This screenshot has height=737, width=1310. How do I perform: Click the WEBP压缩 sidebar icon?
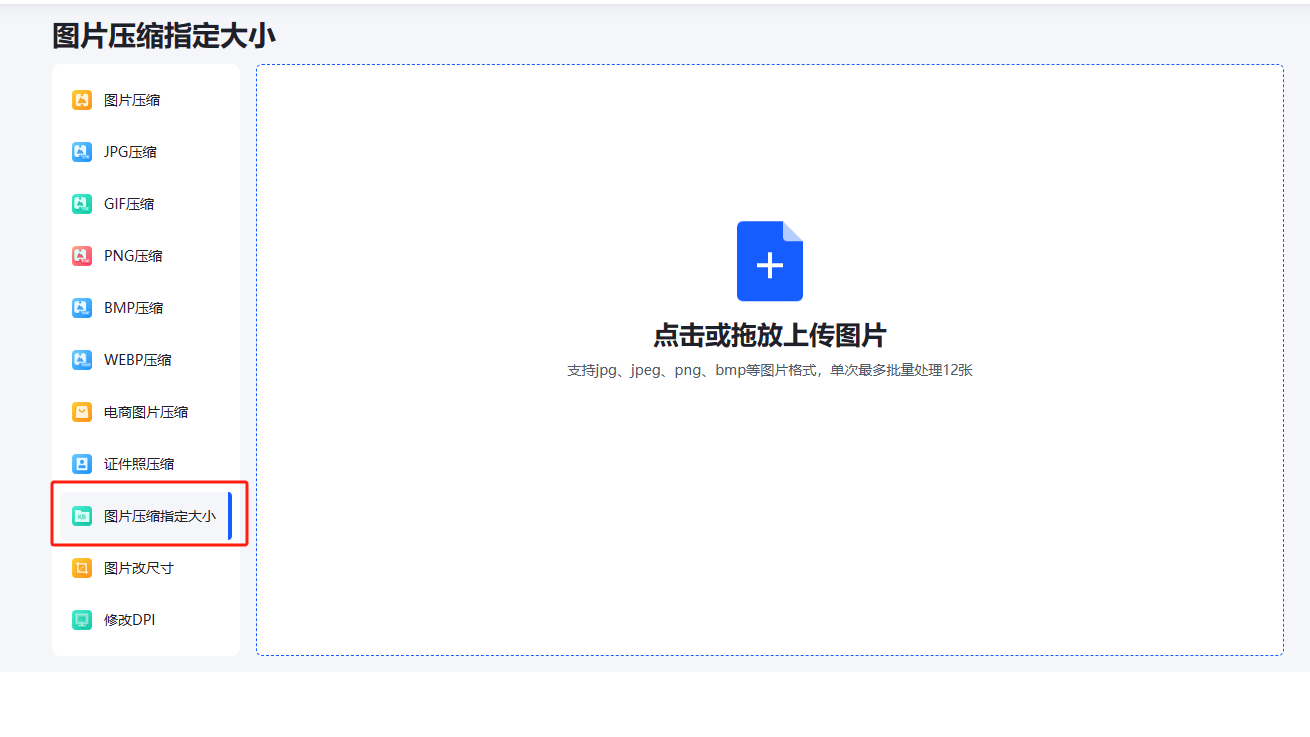(x=82, y=360)
